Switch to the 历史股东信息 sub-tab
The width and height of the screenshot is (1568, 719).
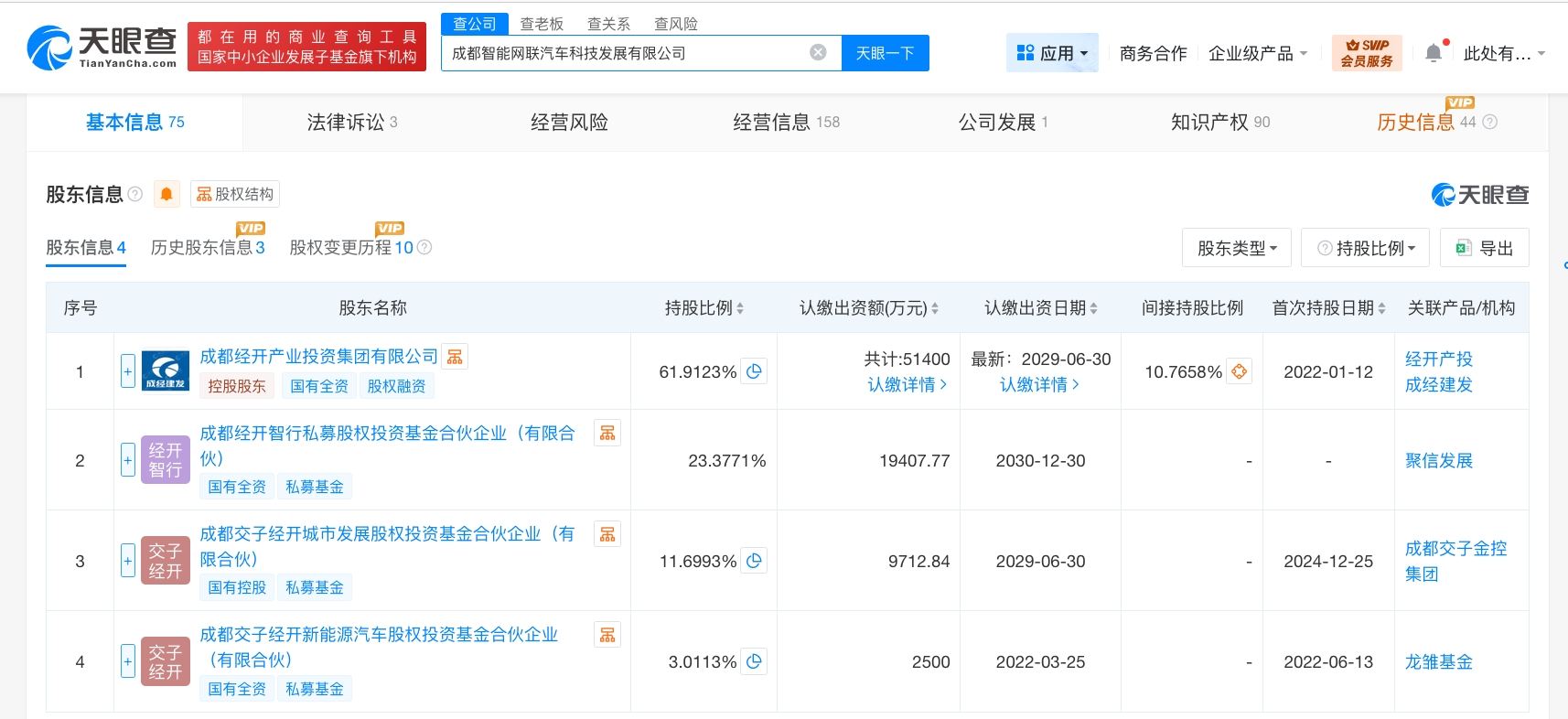click(207, 248)
